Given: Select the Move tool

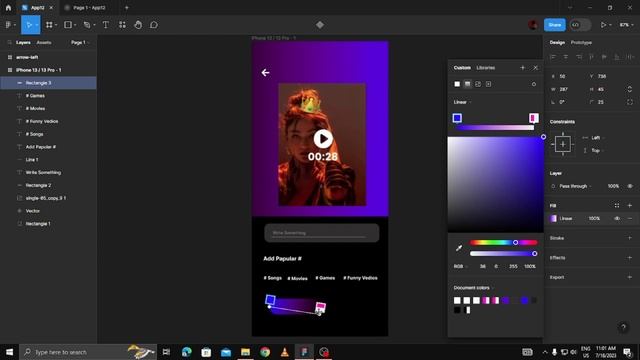Looking at the screenshot, I should (29, 25).
